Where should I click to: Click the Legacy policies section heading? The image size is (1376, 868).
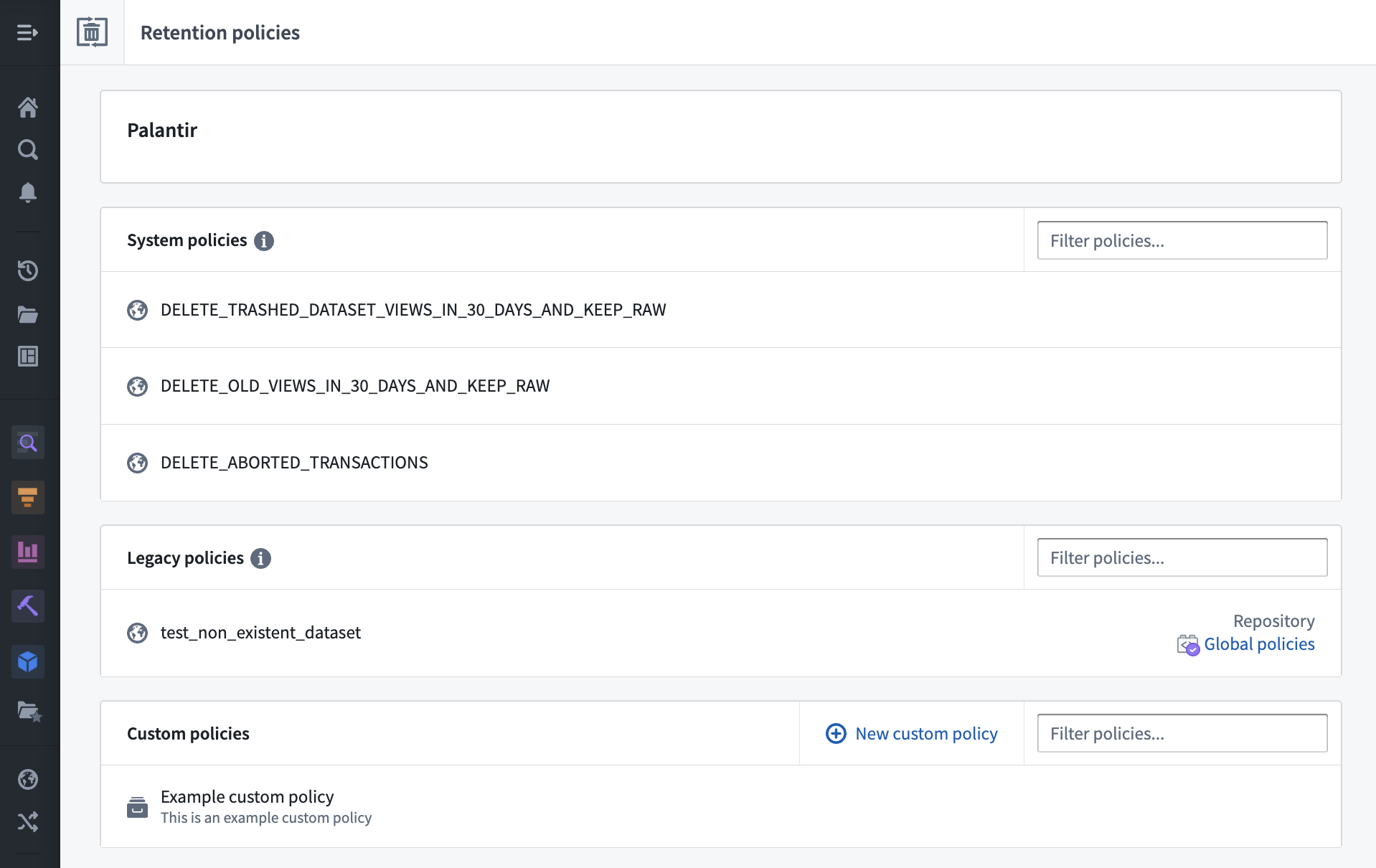click(186, 557)
